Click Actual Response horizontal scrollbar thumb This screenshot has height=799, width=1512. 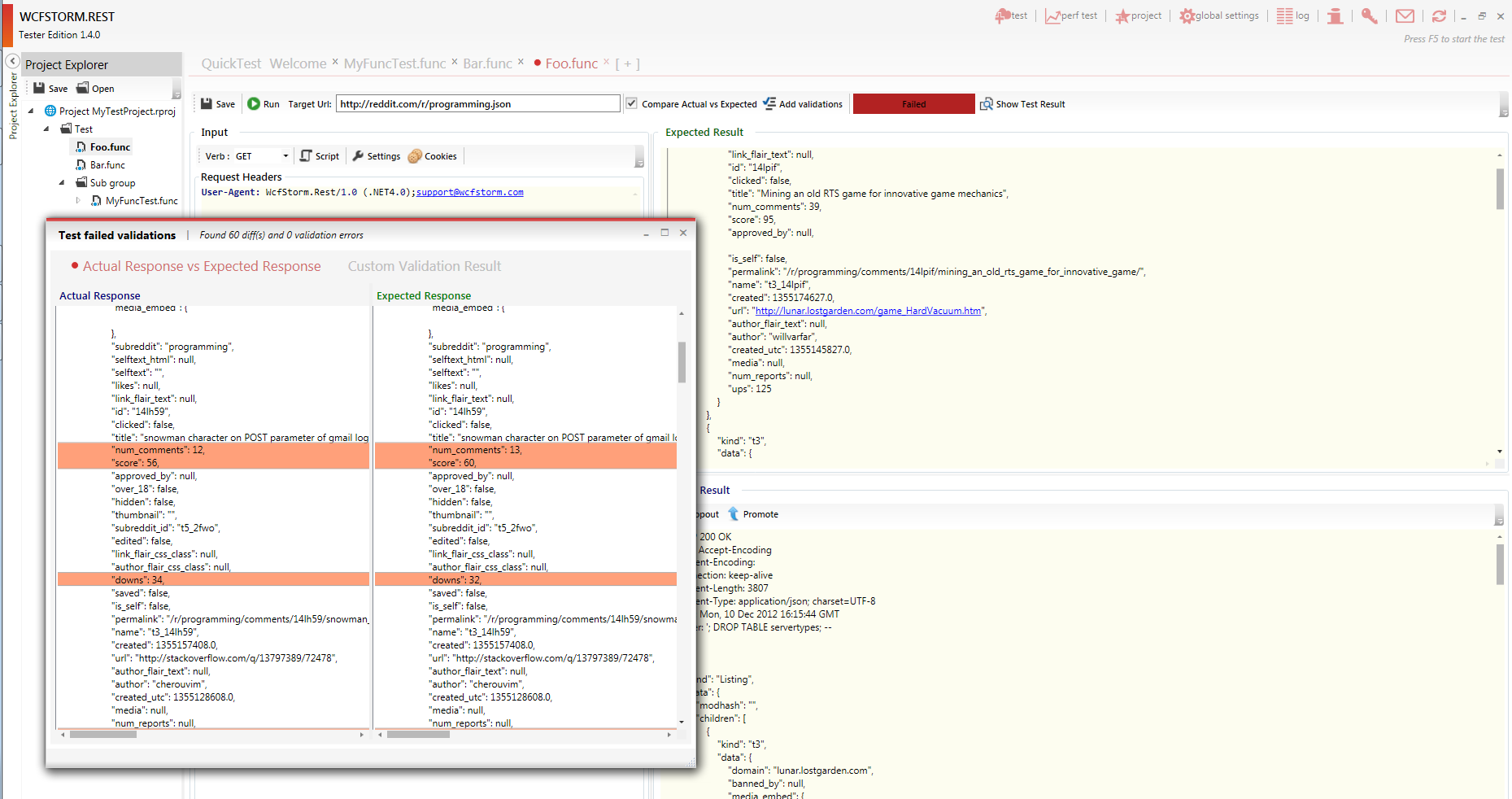(103, 734)
